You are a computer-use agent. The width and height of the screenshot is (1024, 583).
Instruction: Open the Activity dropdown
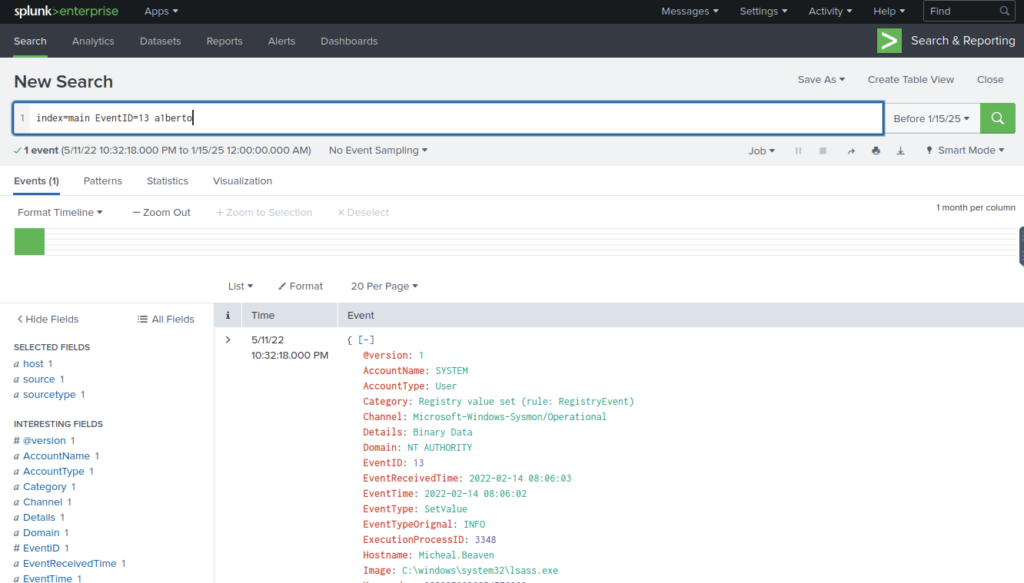830,11
